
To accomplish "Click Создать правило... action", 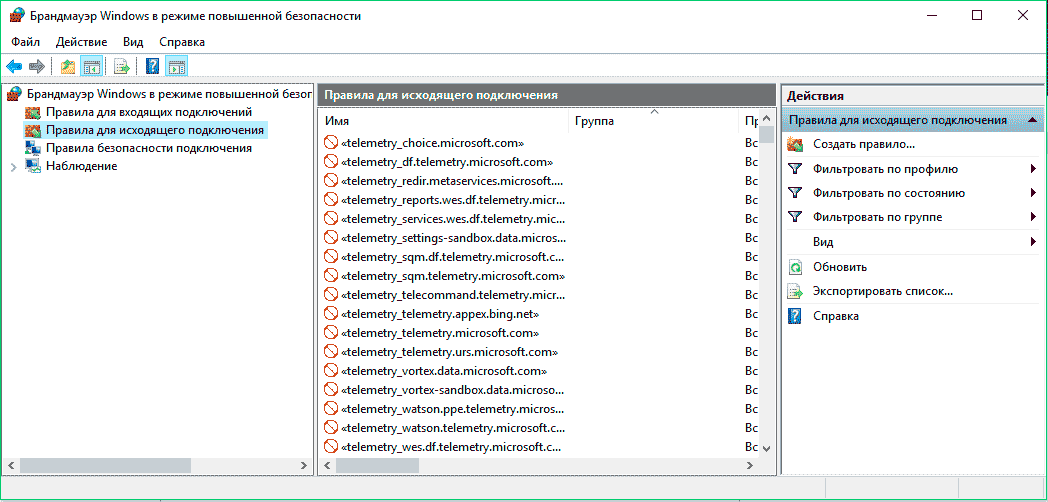I will coord(864,144).
